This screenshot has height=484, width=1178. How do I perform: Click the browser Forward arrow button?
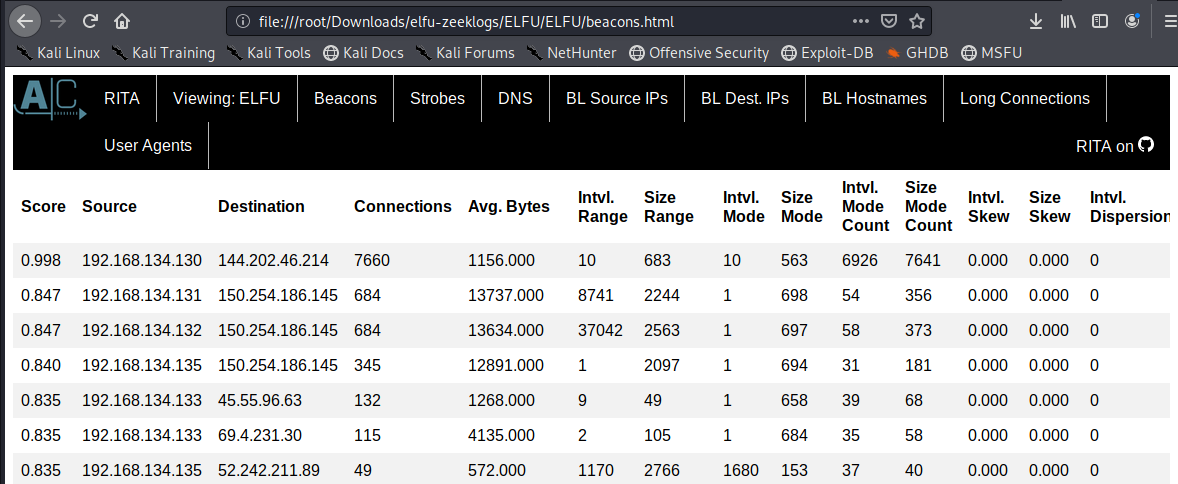pos(58,21)
